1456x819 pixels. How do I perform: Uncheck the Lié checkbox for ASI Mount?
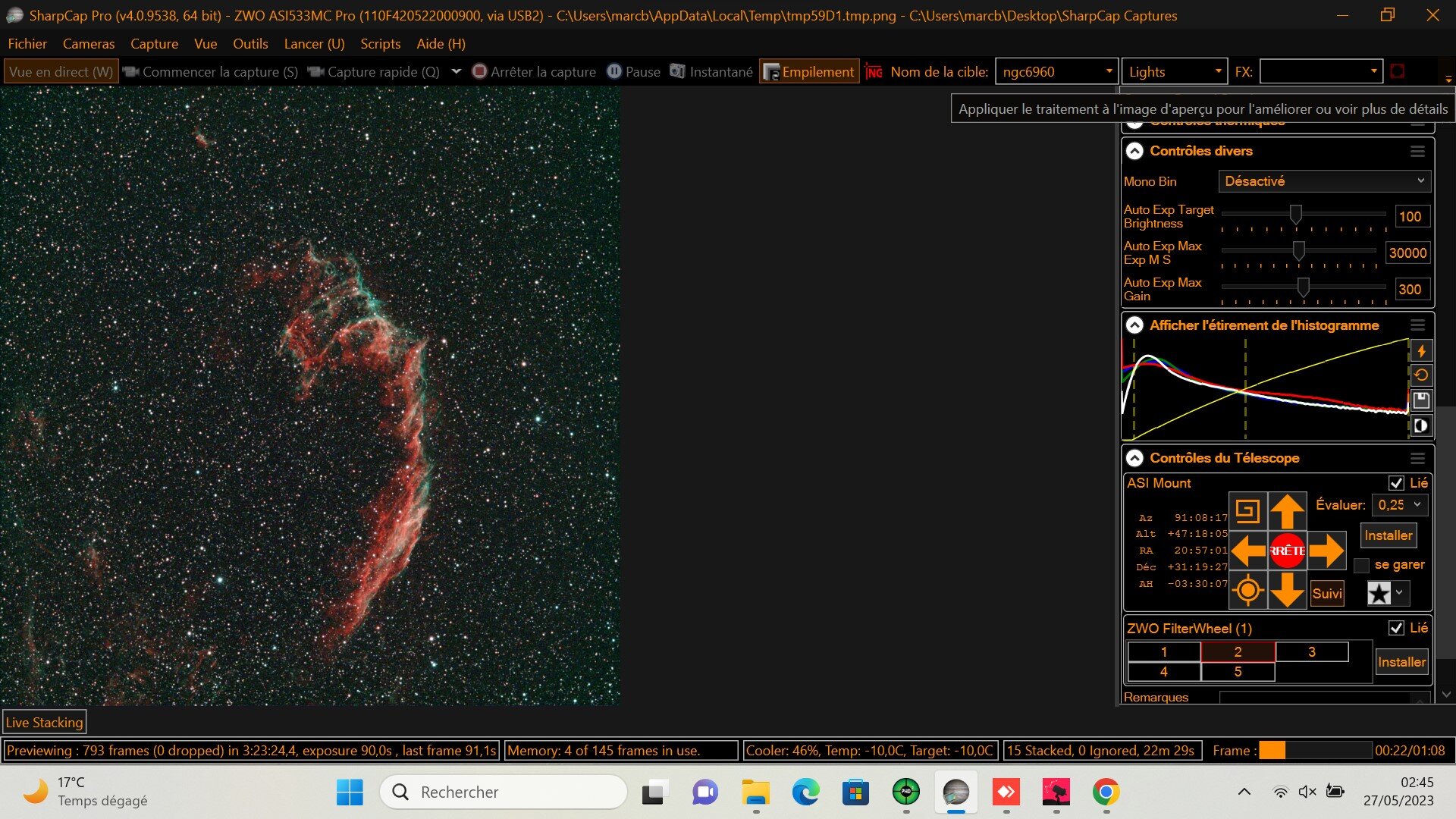(1396, 483)
